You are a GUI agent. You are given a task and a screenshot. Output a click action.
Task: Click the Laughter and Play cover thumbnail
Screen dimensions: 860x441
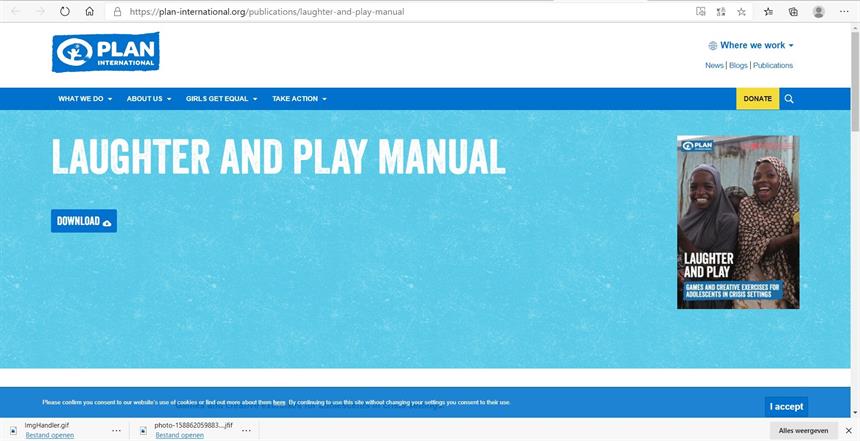tap(738, 222)
